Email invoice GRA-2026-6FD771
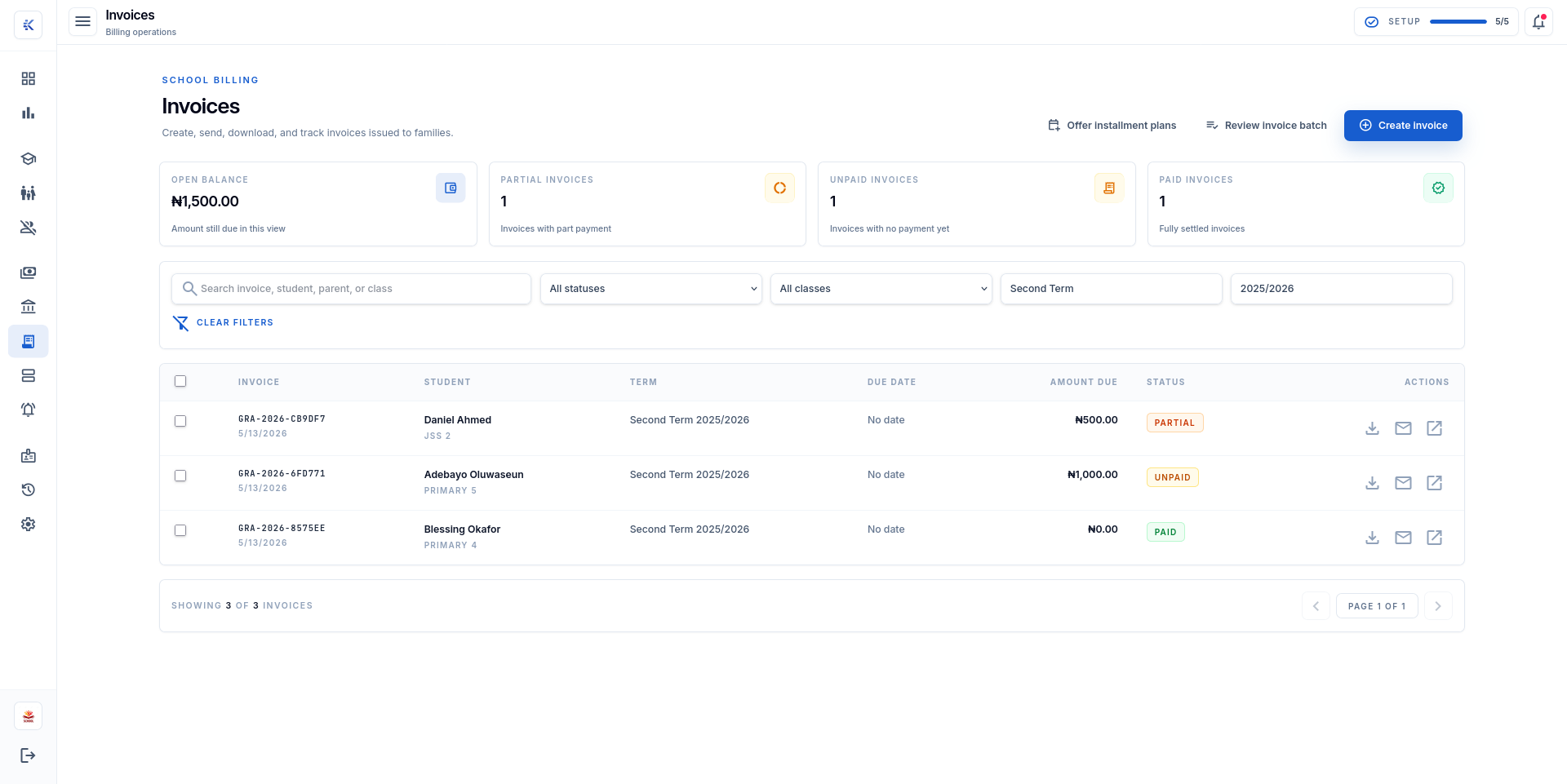The height and width of the screenshot is (784, 1567). click(x=1403, y=483)
